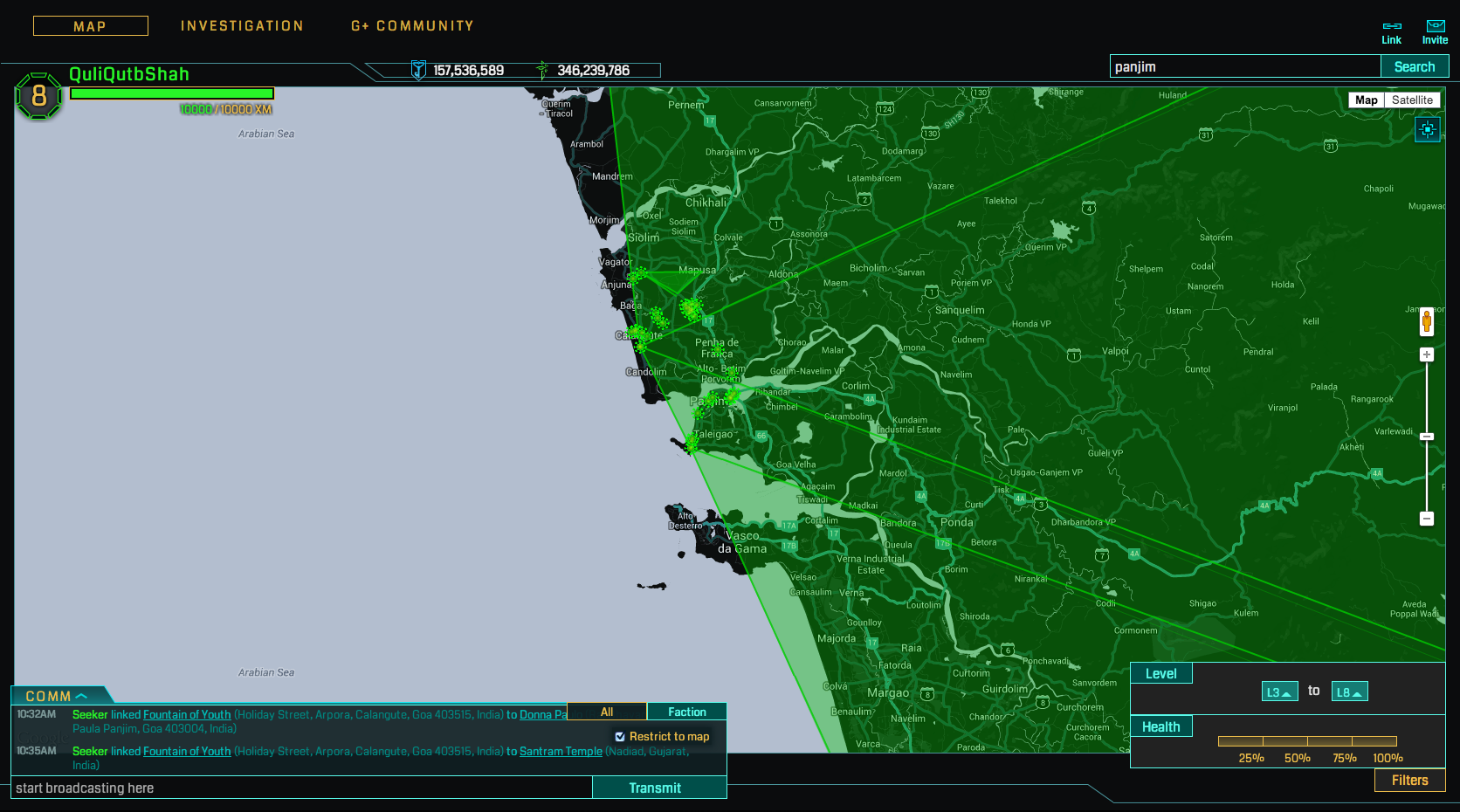Click the Valpoi label on the map
The height and width of the screenshot is (812, 1460).
[x=1115, y=351]
